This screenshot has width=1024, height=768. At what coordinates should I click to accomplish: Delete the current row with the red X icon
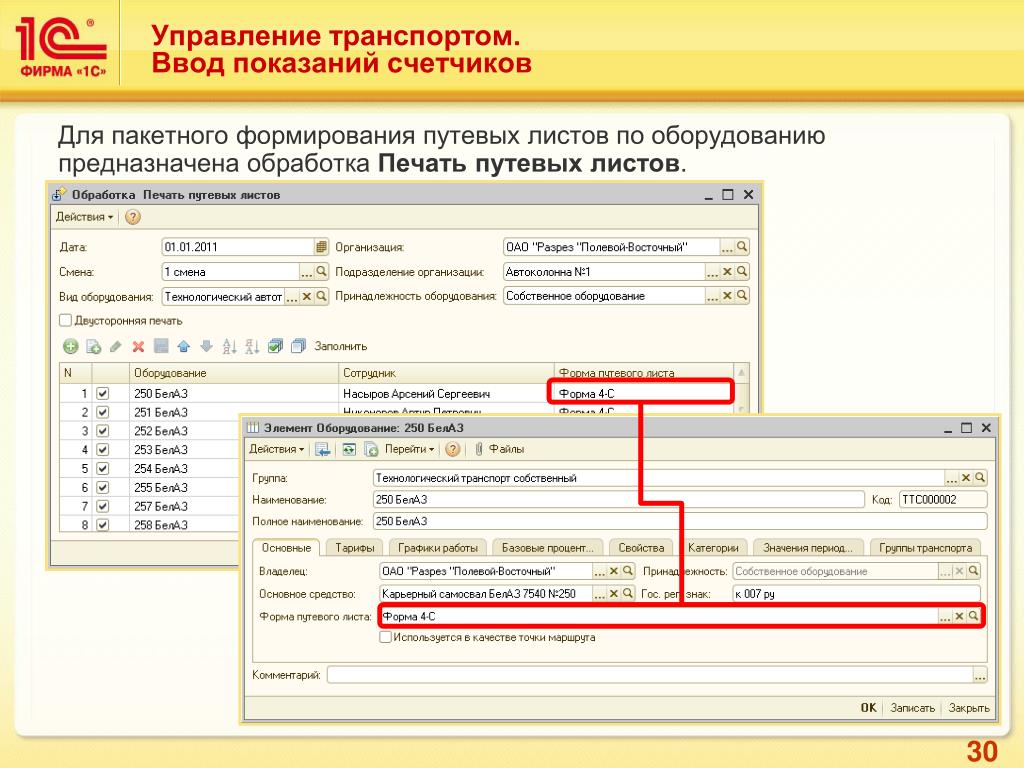[138, 346]
